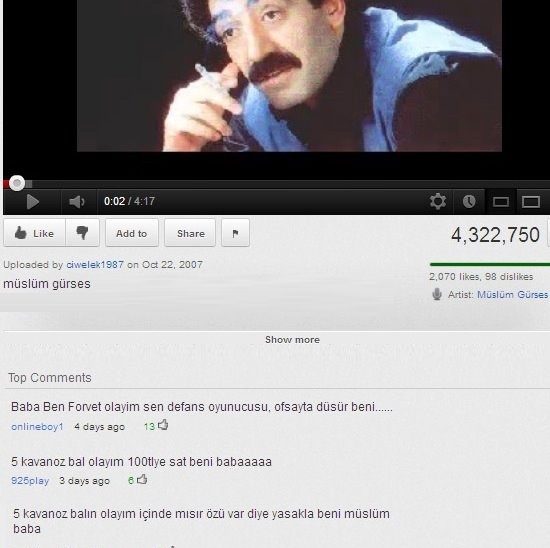Flag the video with the flag icon
The width and height of the screenshot is (550, 548).
pos(235,233)
